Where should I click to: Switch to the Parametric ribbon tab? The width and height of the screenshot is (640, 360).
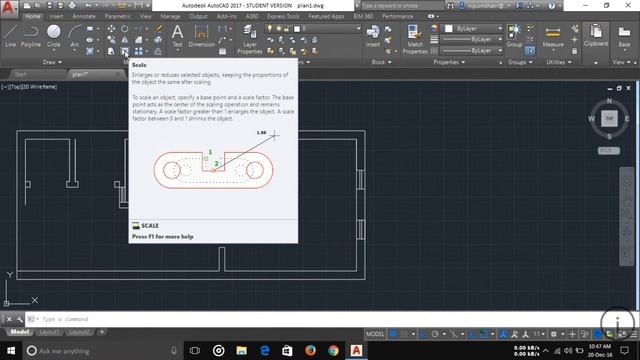(x=118, y=16)
